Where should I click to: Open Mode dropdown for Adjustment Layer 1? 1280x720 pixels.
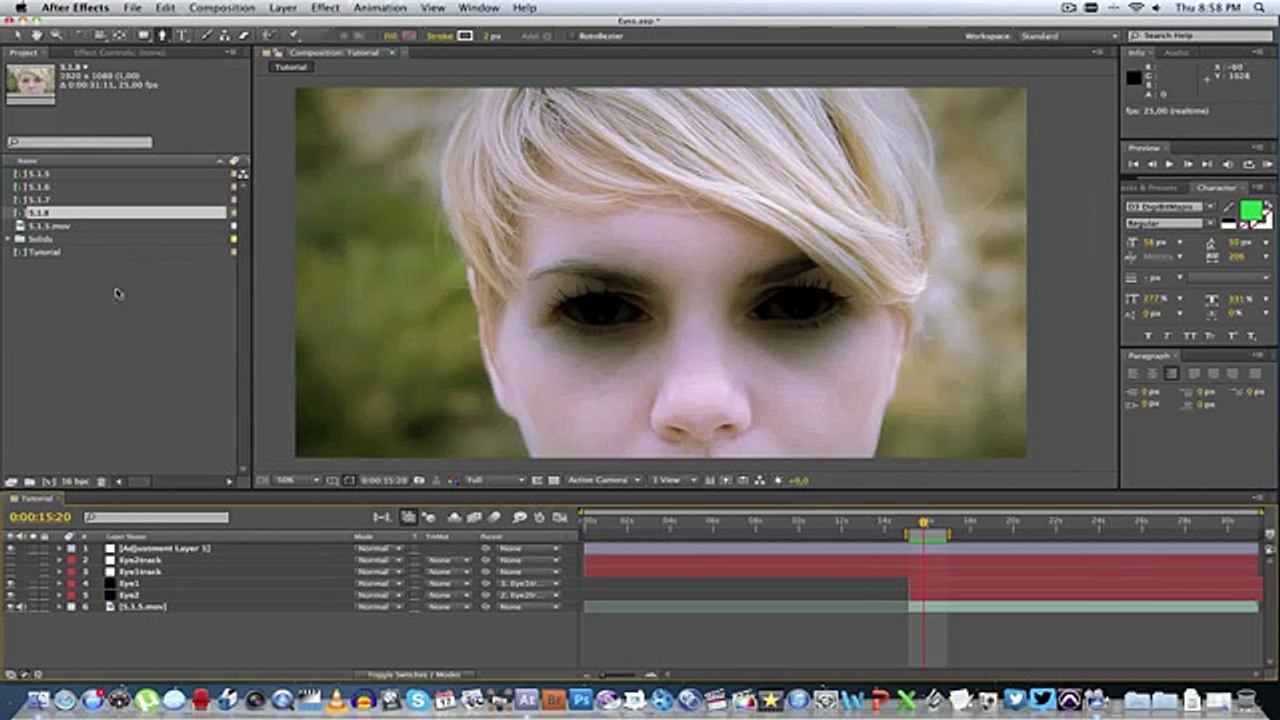pyautogui.click(x=378, y=549)
